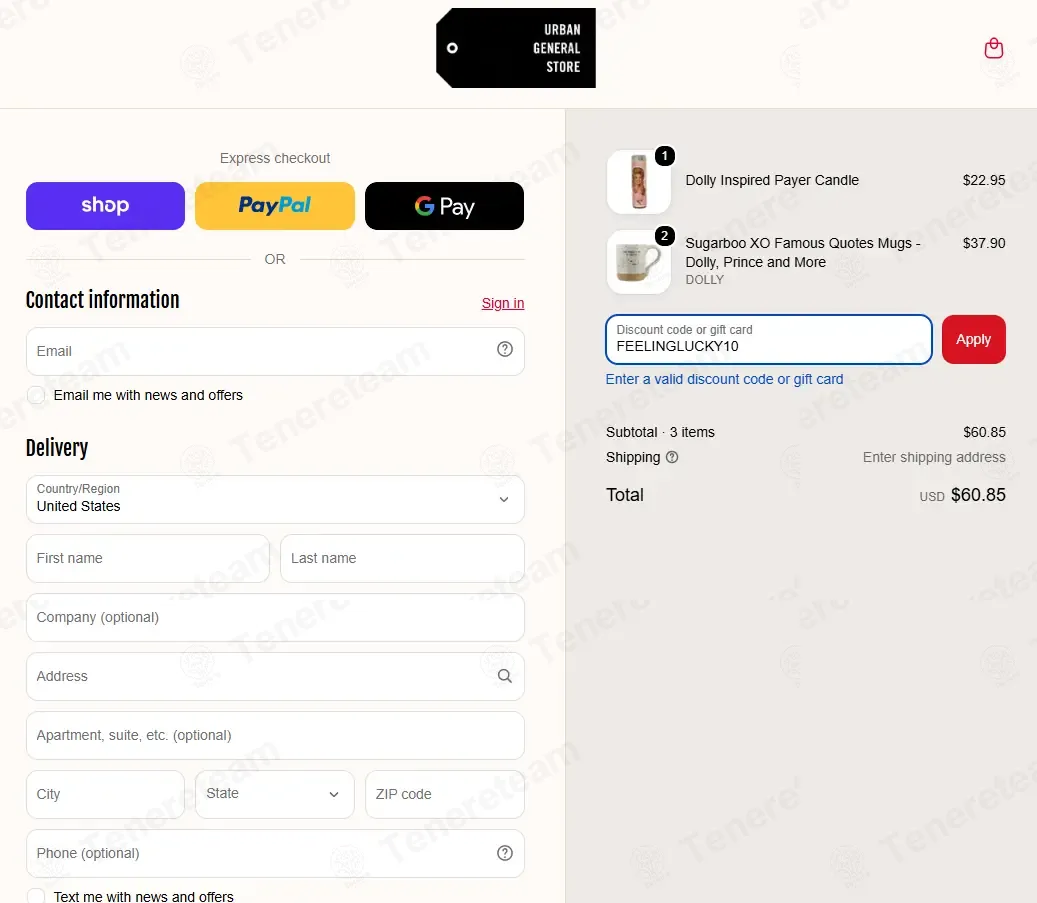Click the 'Sugarboo XO Famous Quotes Mugs' title
The image size is (1037, 903).
pos(803,253)
